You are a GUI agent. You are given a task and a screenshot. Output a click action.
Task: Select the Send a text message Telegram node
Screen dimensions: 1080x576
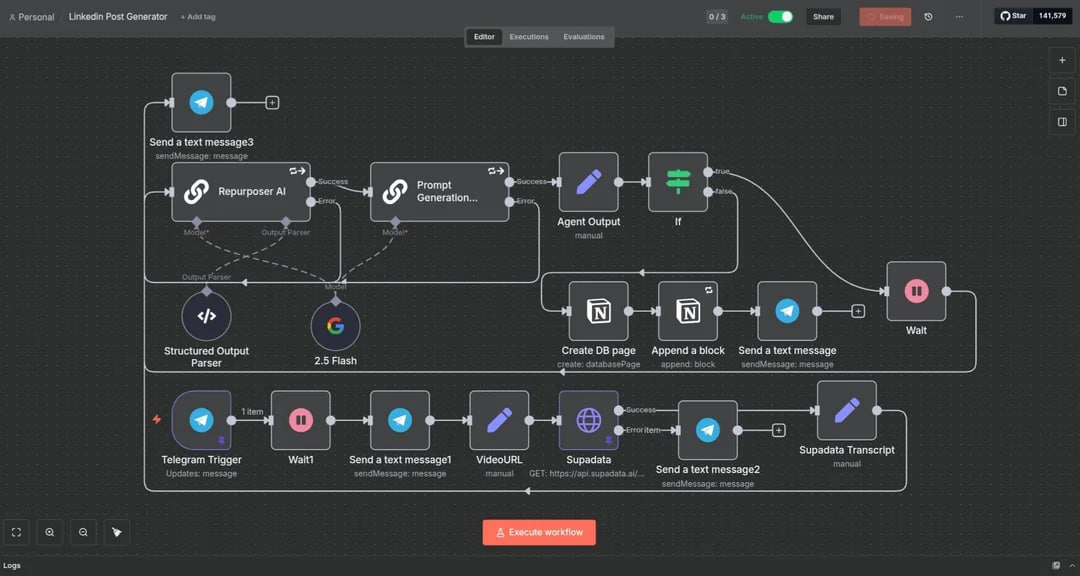(787, 311)
